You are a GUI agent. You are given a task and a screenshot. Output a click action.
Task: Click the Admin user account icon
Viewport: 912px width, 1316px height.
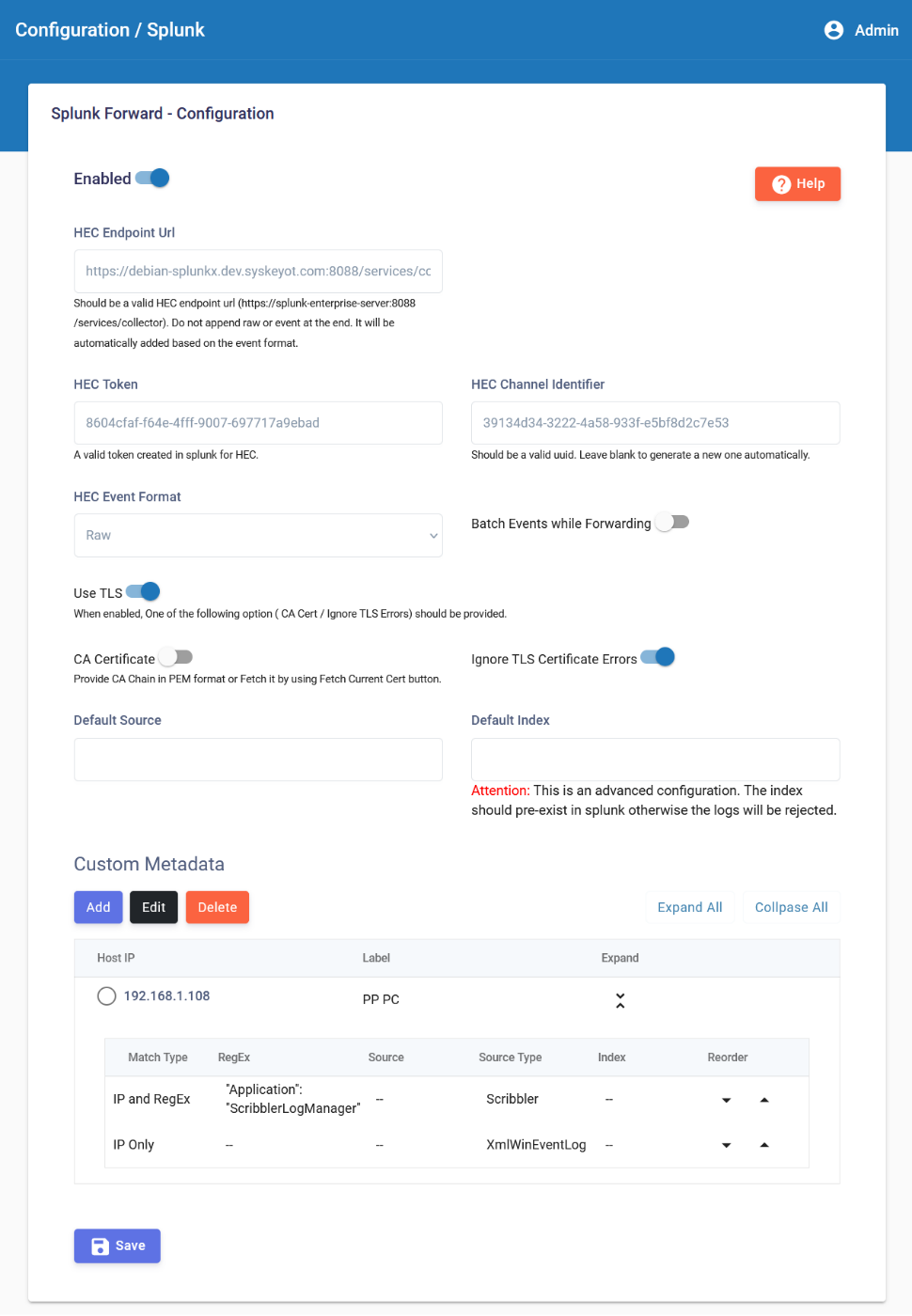[x=833, y=30]
